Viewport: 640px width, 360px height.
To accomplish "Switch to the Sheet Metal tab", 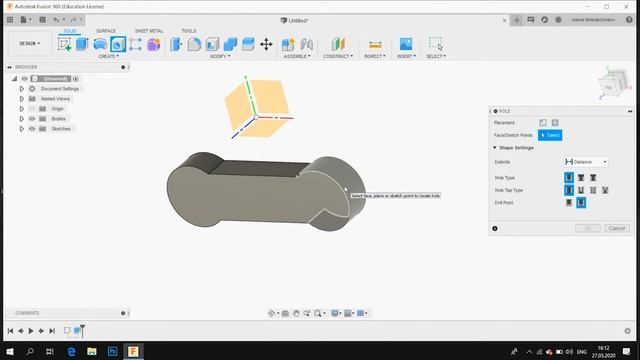I will coord(149,31).
